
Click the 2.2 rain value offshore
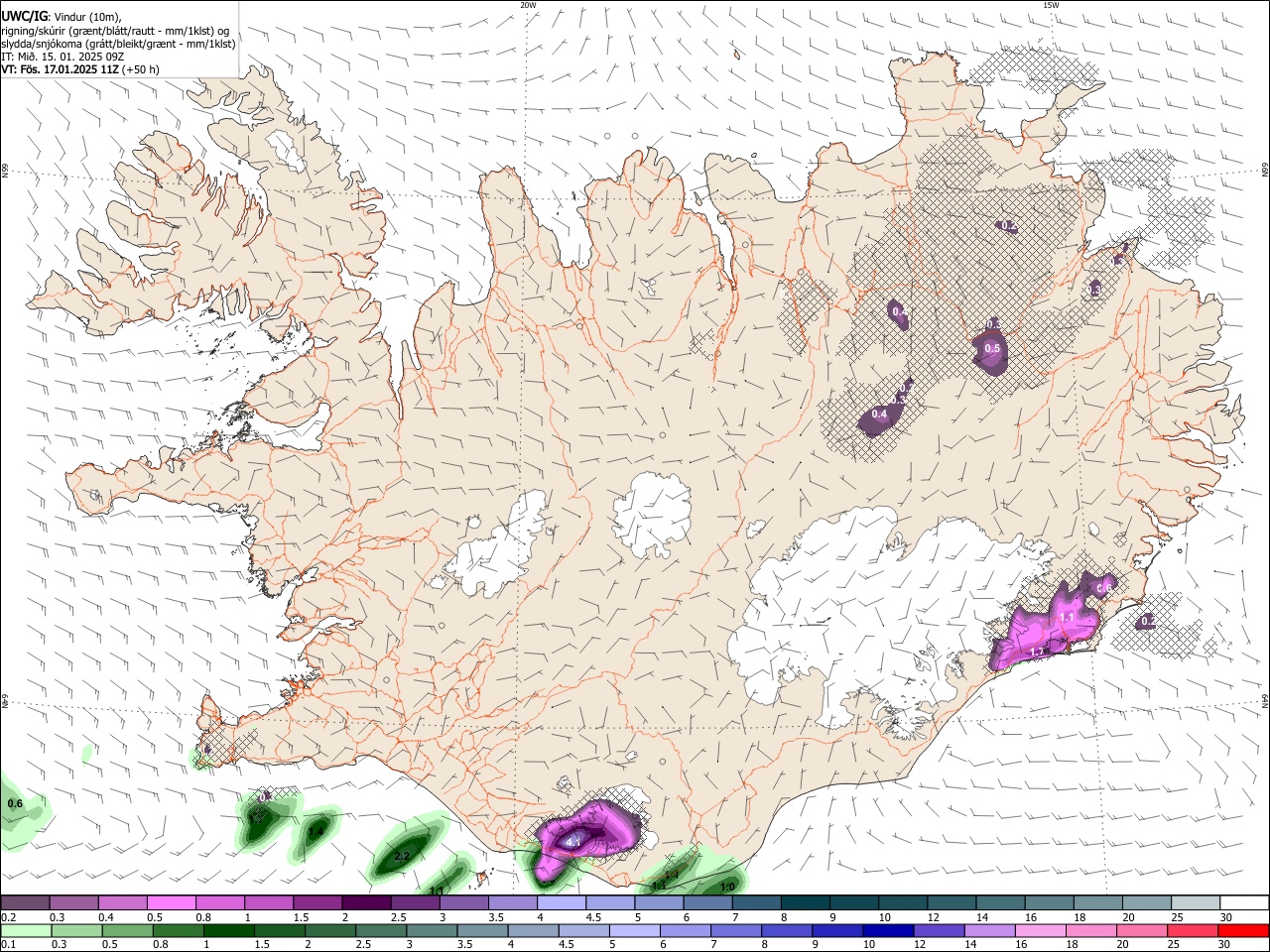pyautogui.click(x=403, y=856)
